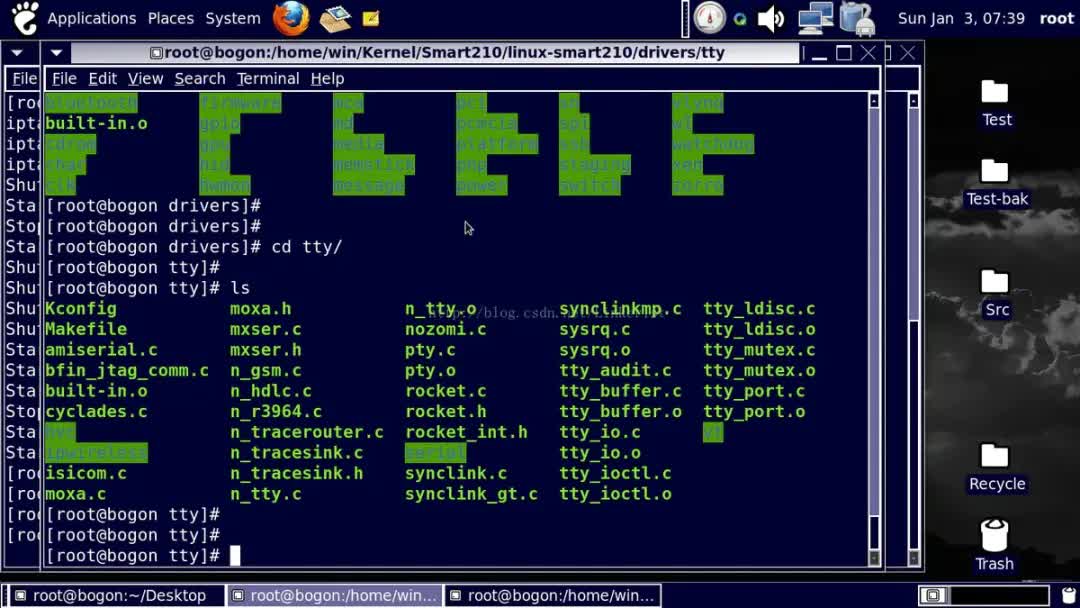The height and width of the screenshot is (608, 1080).
Task: Click the volume speaker icon in the tray
Action: pos(770,17)
